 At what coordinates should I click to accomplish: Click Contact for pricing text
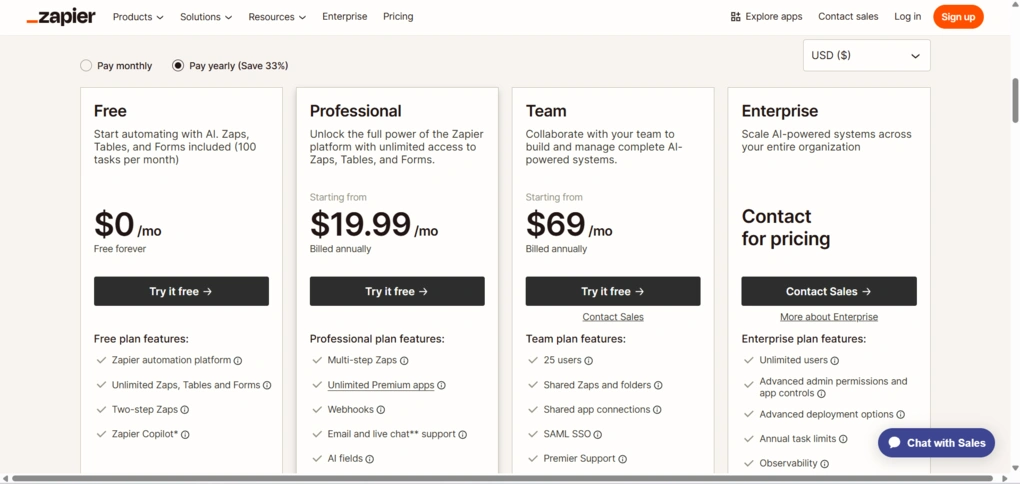click(786, 228)
